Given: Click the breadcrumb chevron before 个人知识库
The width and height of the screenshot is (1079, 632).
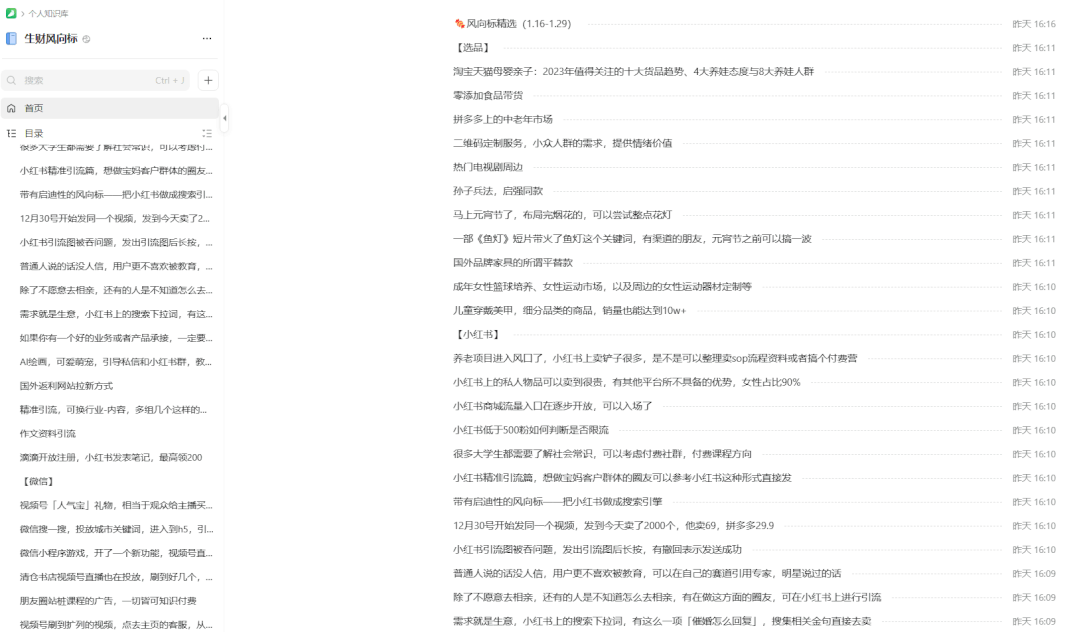Looking at the screenshot, I should click(x=23, y=14).
